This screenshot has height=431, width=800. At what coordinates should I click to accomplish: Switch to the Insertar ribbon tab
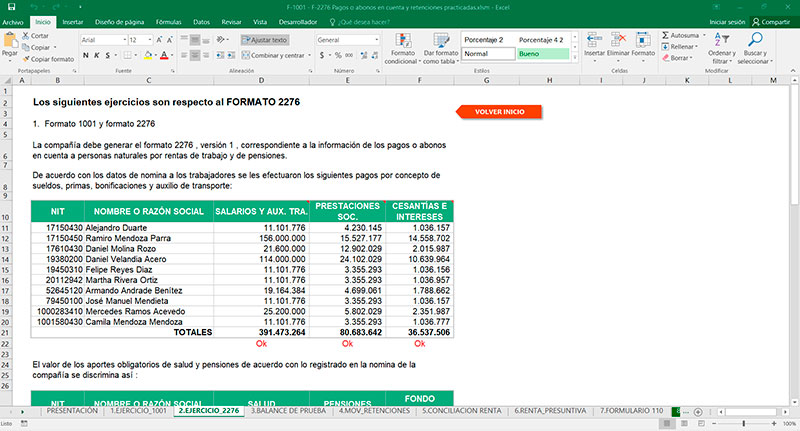click(73, 22)
